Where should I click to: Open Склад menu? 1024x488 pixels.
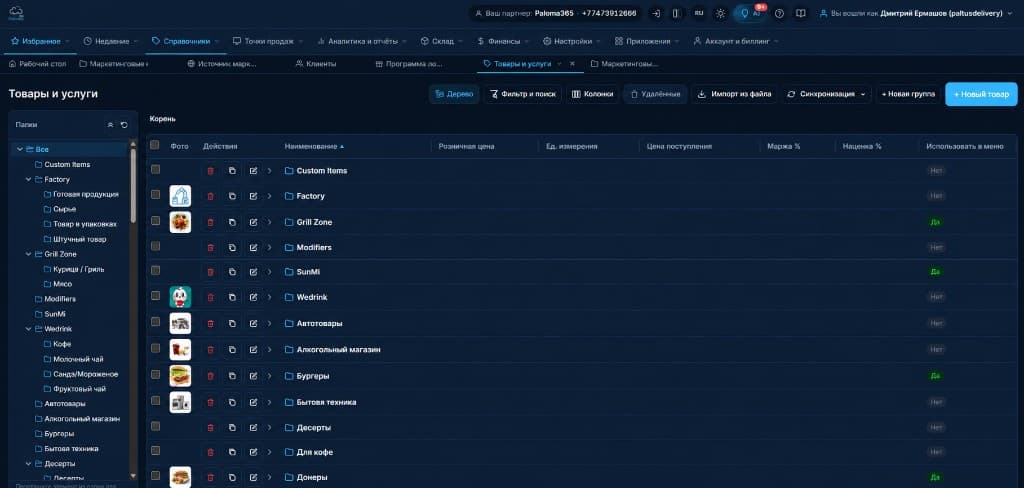pos(441,41)
